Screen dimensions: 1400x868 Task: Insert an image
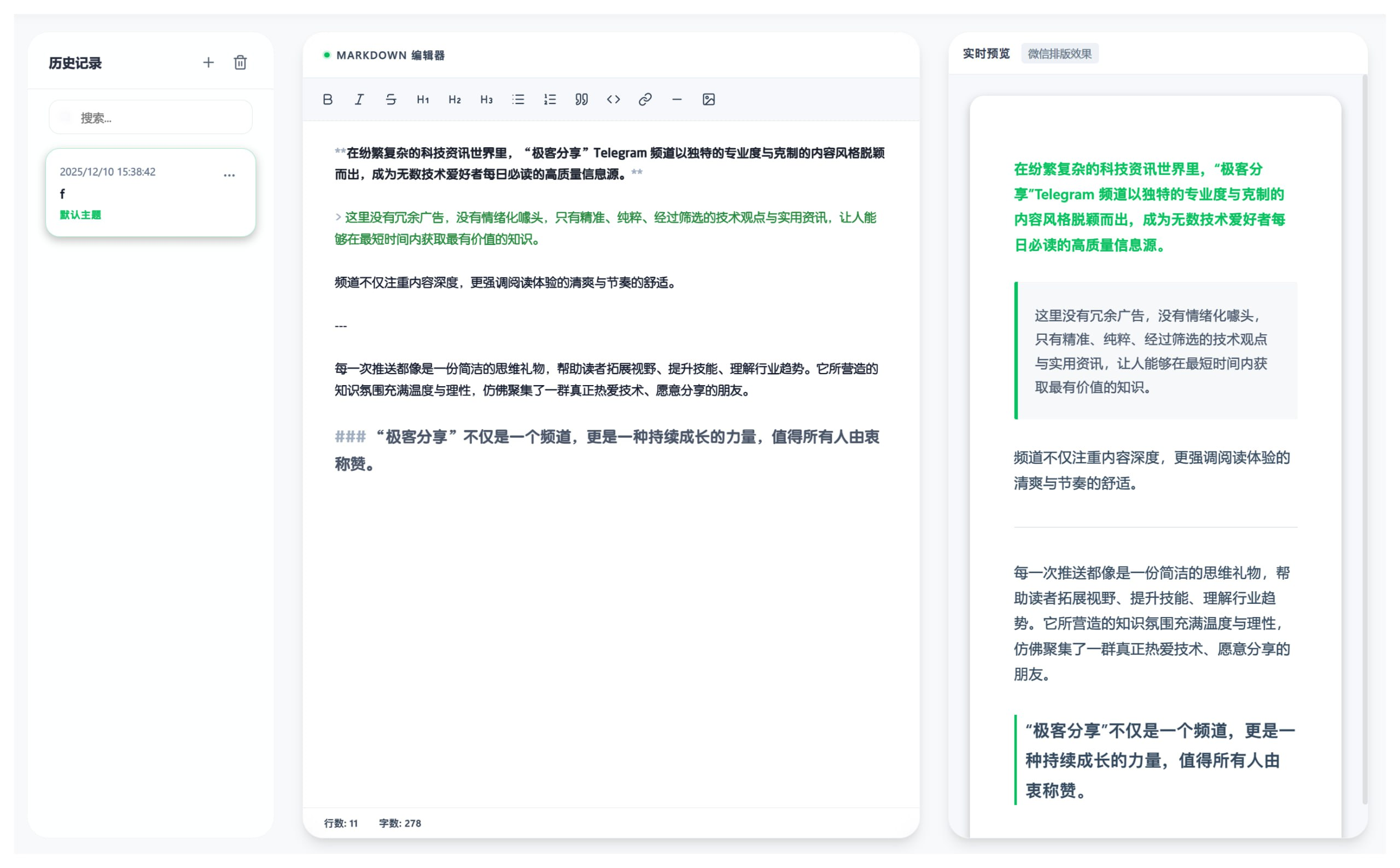pyautogui.click(x=709, y=100)
